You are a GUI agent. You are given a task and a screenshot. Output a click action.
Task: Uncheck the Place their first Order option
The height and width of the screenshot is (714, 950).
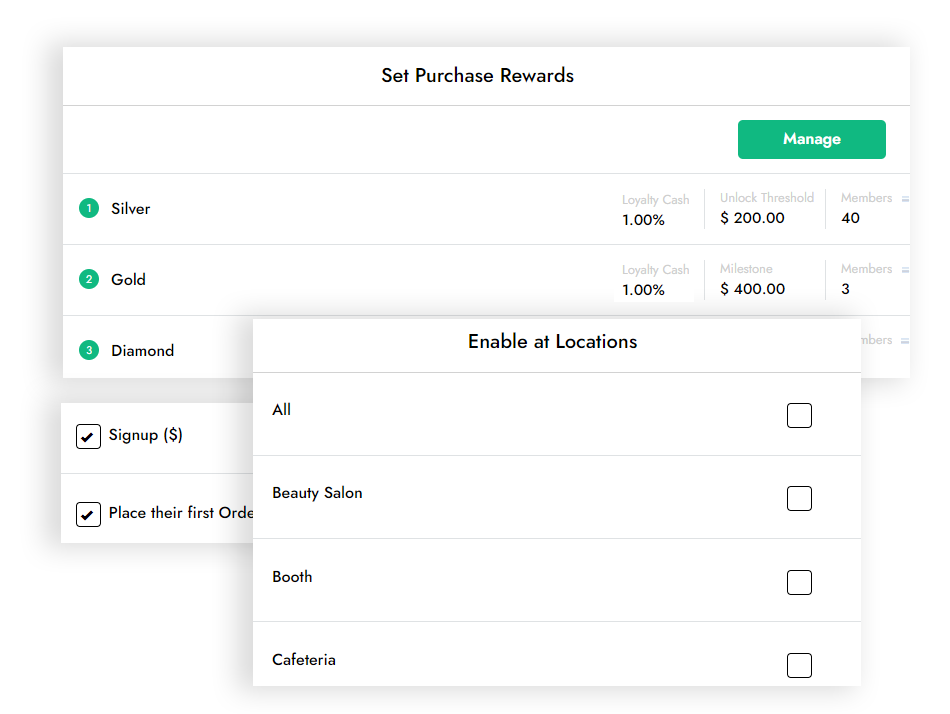[87, 514]
